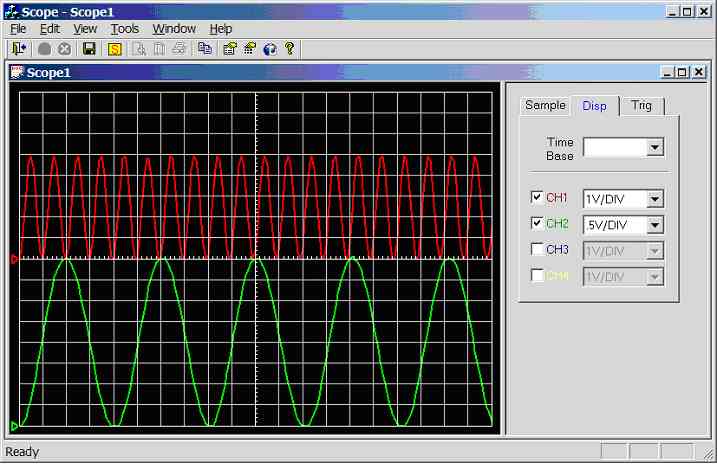Image resolution: width=717 pixels, height=464 pixels.
Task: Uncheck the CH1 channel checkbox
Action: tap(537, 197)
